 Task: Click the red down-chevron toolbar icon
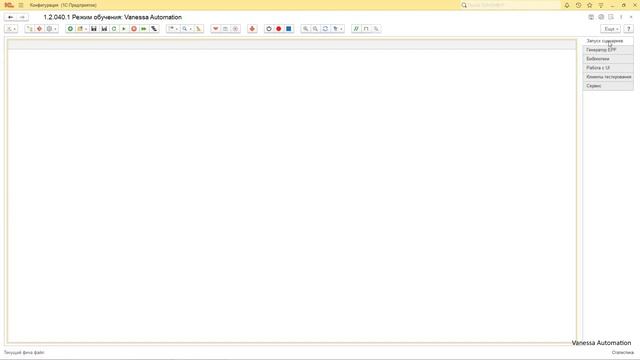pyautogui.click(x=216, y=29)
